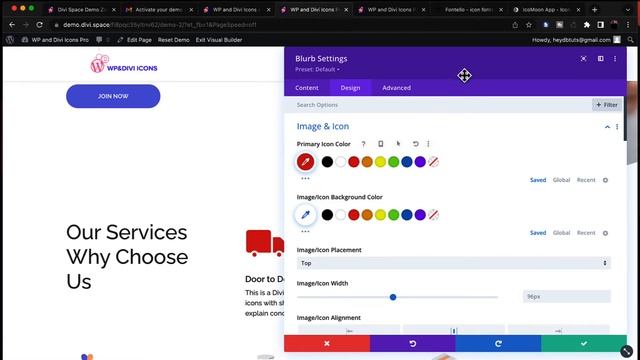Reload the browser page

tap(40, 25)
